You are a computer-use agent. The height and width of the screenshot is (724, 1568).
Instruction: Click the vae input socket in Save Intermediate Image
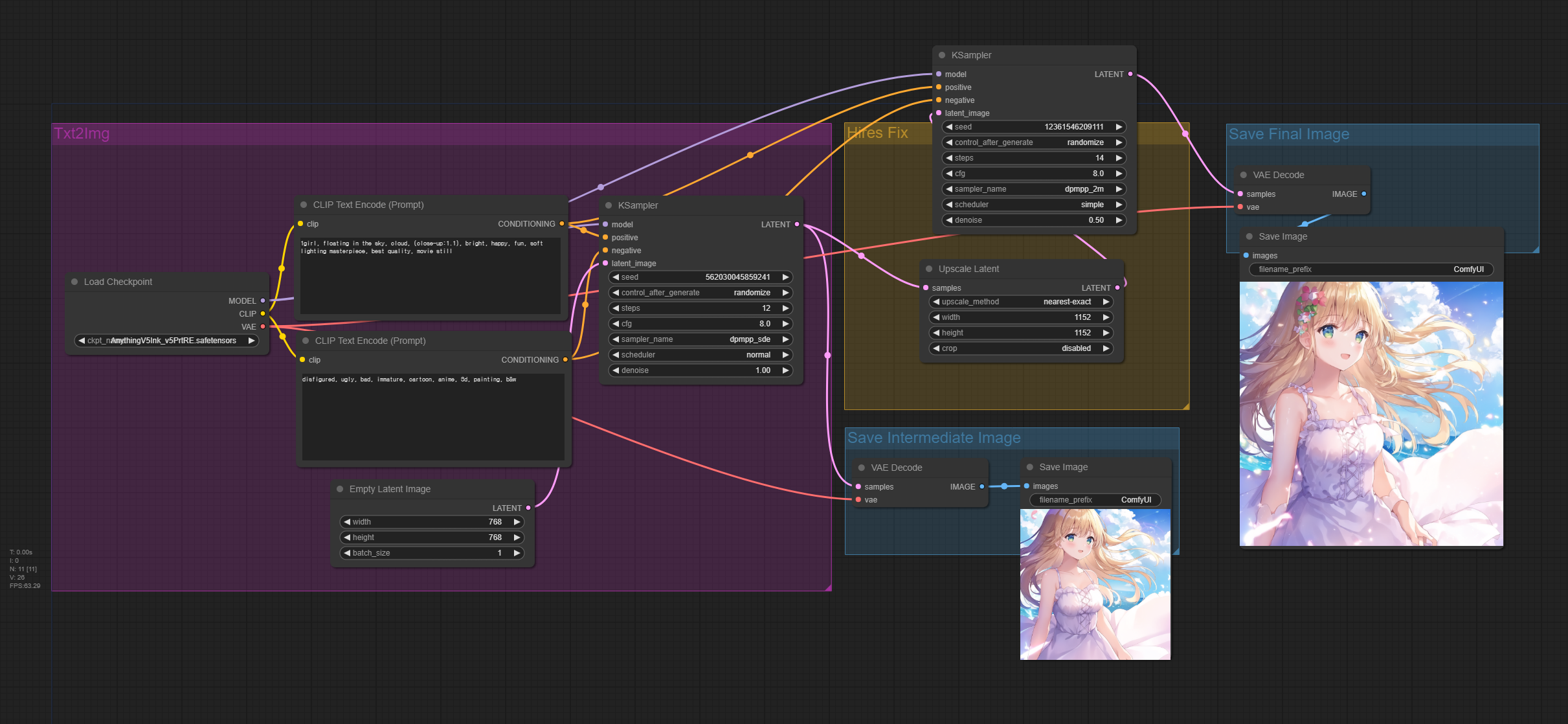[858, 499]
